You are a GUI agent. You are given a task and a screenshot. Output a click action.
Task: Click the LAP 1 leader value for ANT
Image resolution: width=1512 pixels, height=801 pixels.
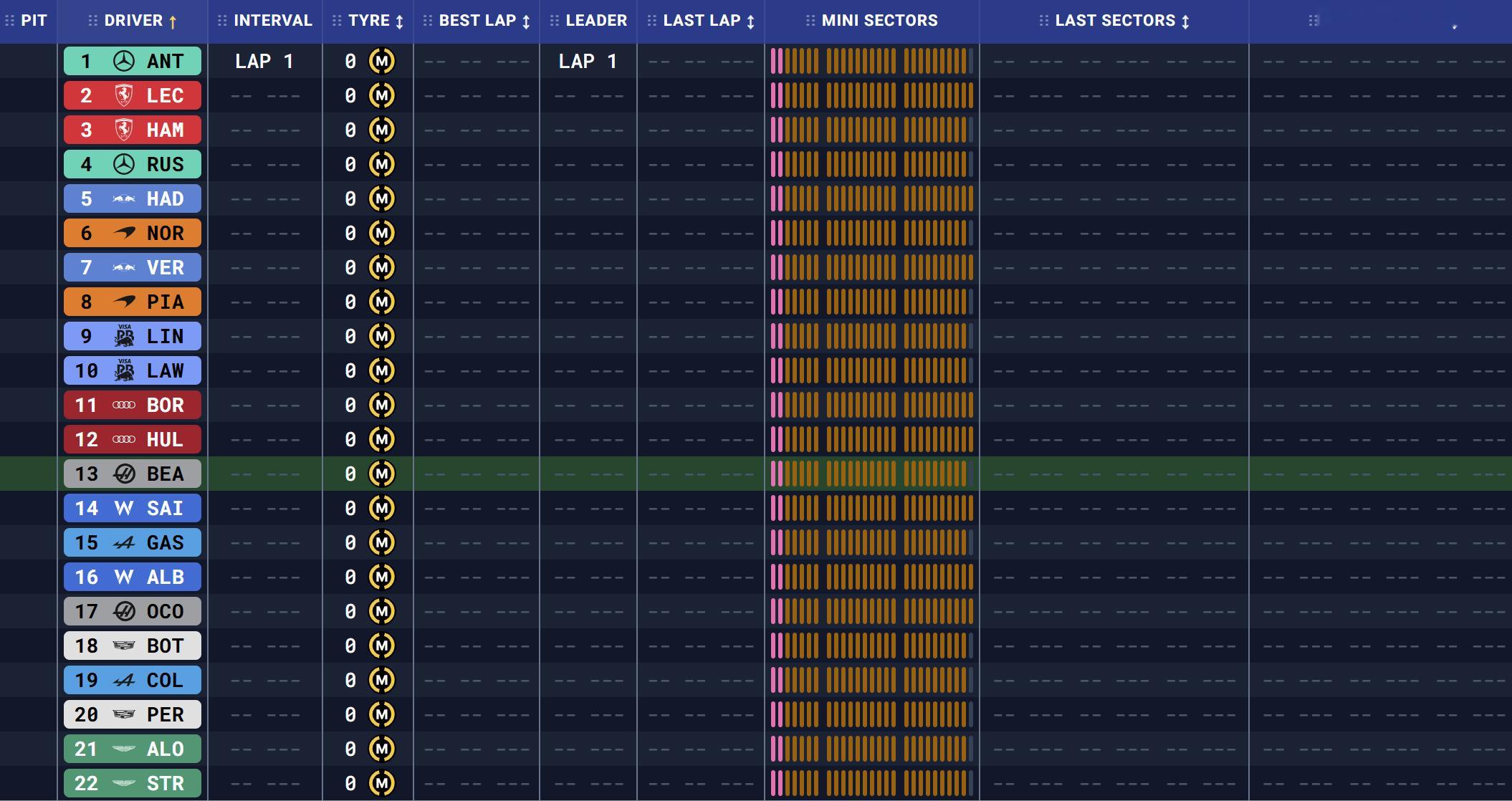(x=588, y=61)
